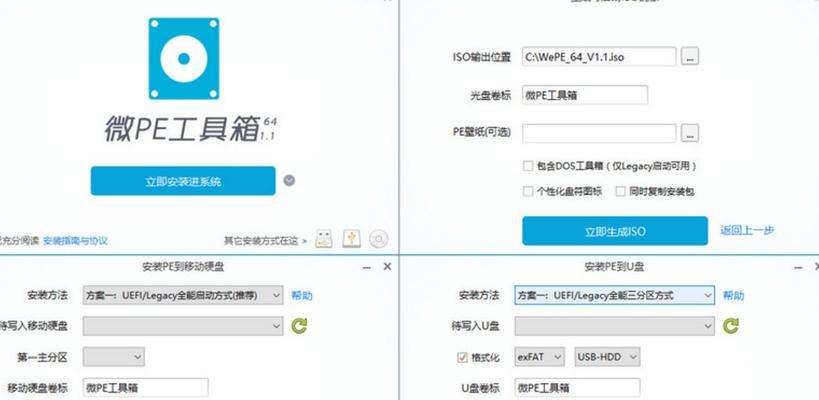Open the gray options arrow beside the install button
The height and width of the screenshot is (400, 819).
click(289, 180)
